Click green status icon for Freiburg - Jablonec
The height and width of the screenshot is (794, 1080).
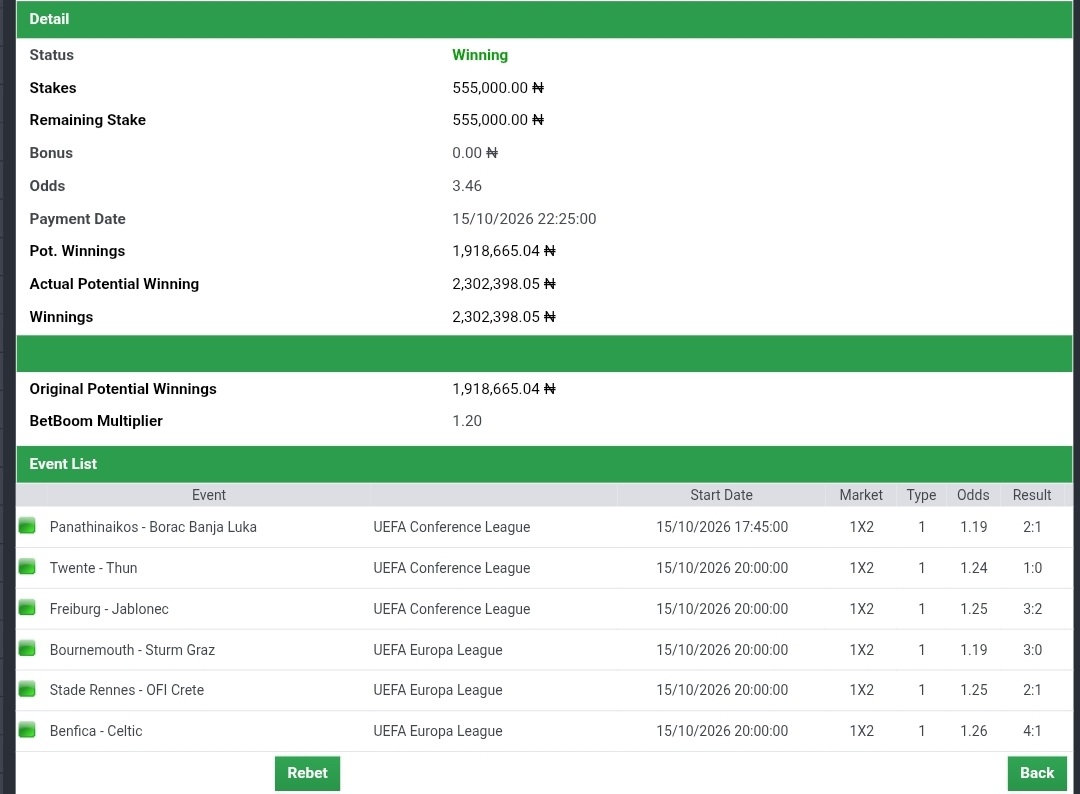tap(27, 608)
